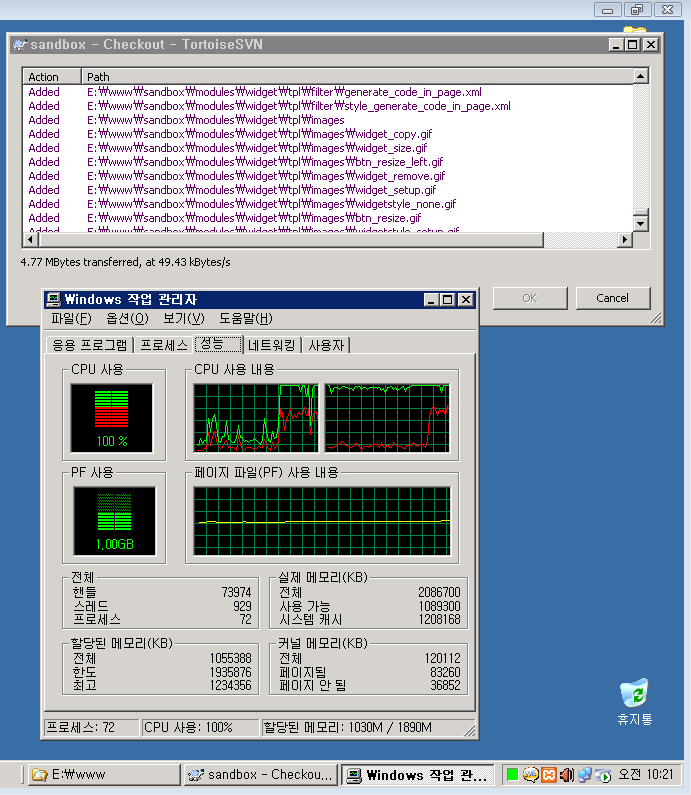This screenshot has height=795, width=691.
Task: Click the transfer status text 4.77 MBytes transferred
Action: pos(125,262)
